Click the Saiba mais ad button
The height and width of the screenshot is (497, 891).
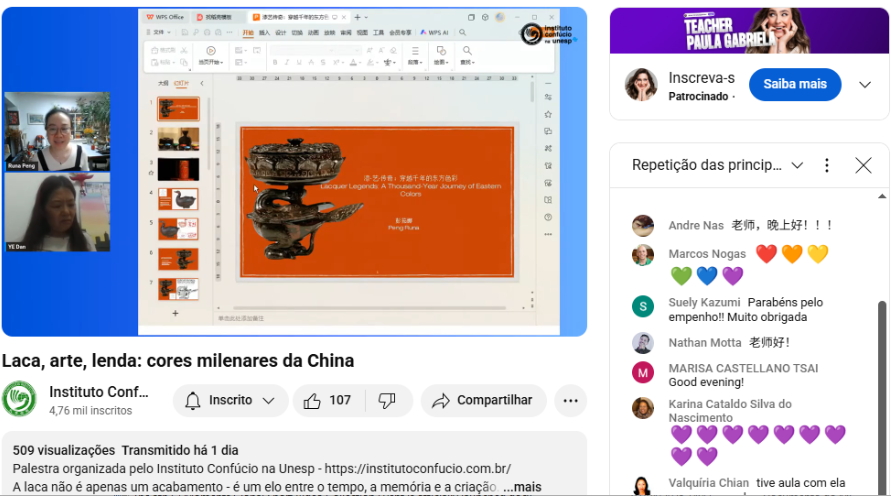point(795,85)
